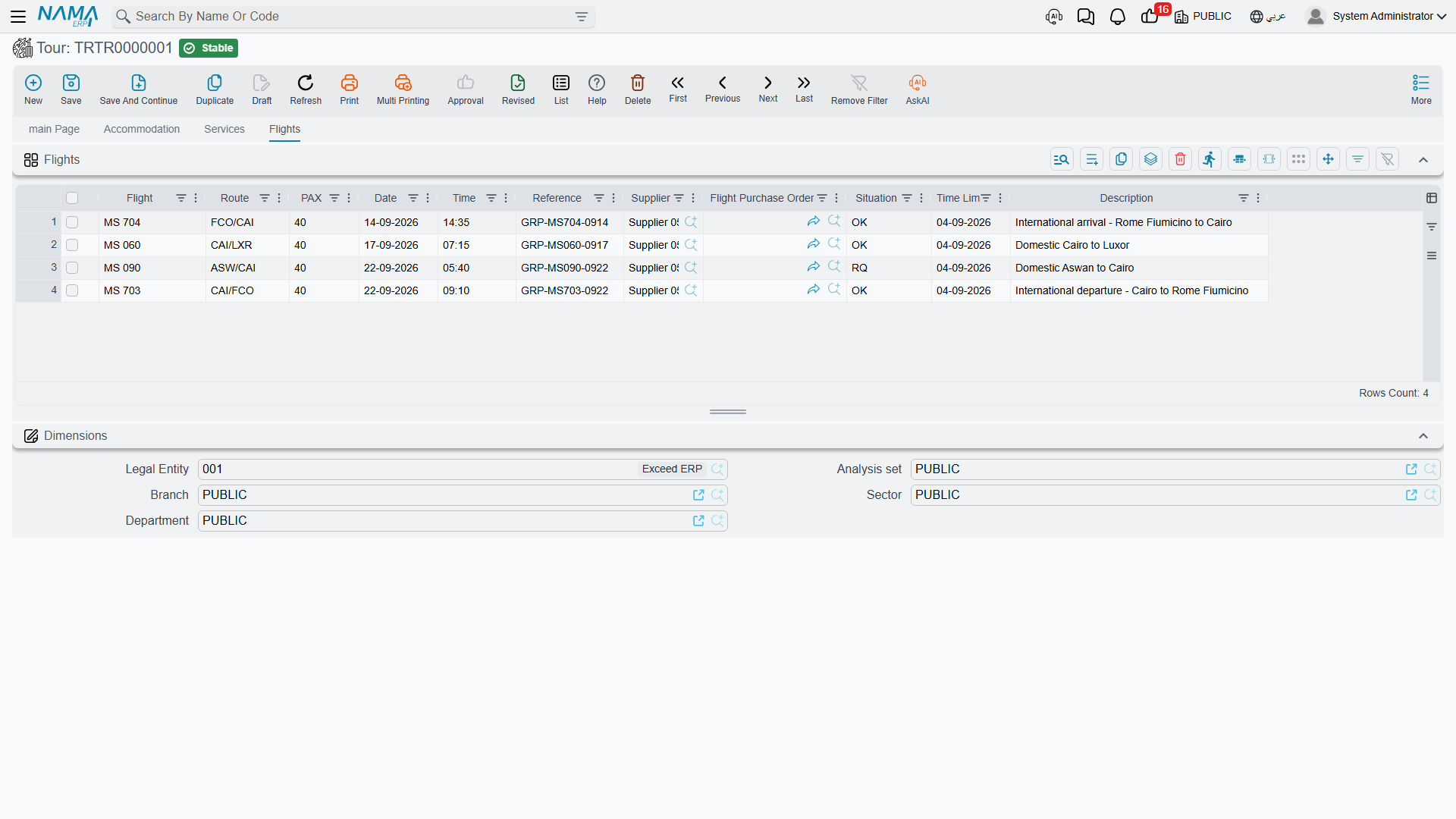Select the Flights tab
The image size is (1456, 819).
(284, 129)
